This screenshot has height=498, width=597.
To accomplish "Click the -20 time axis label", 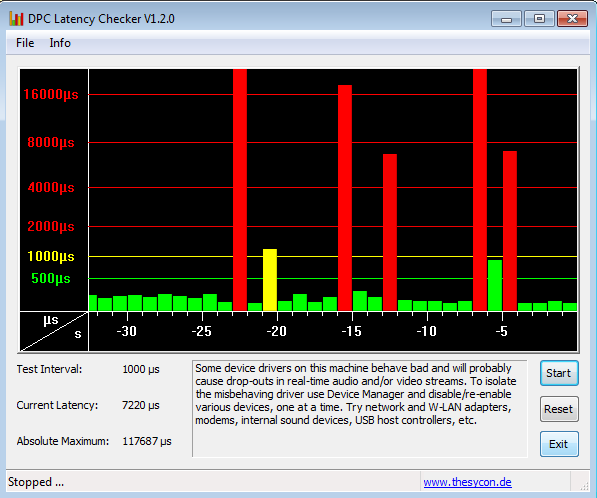I will 276,331.
